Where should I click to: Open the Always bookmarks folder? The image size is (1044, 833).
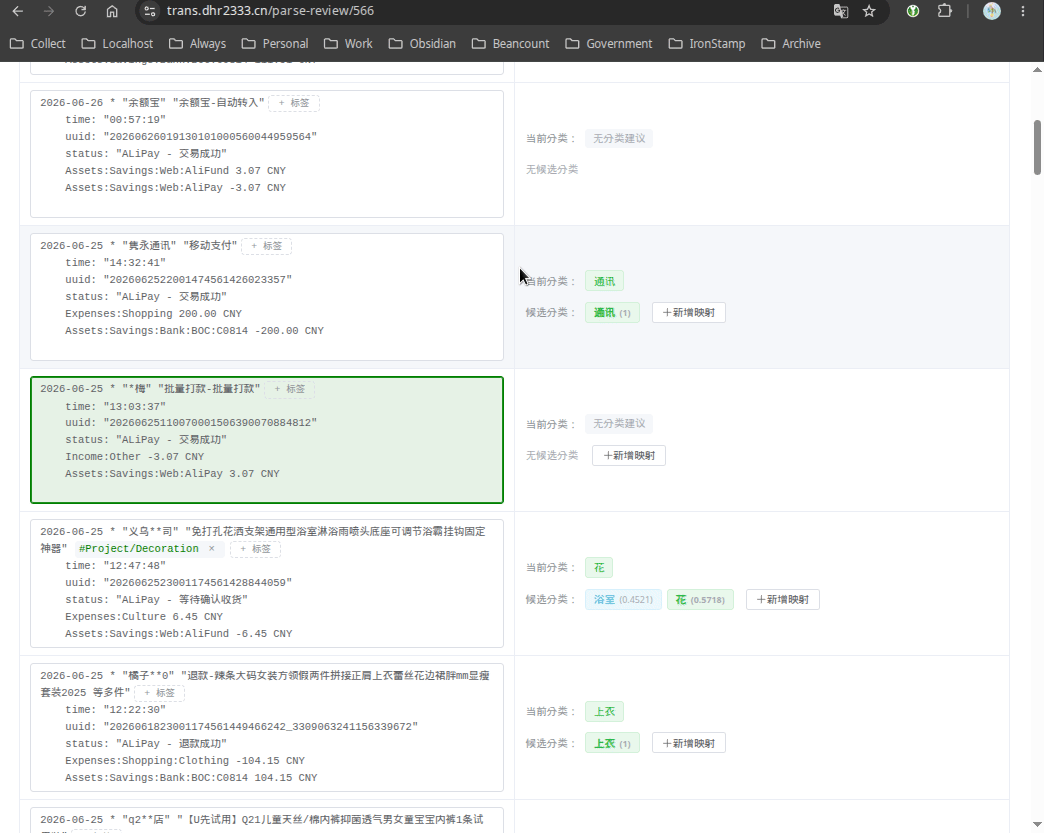197,43
